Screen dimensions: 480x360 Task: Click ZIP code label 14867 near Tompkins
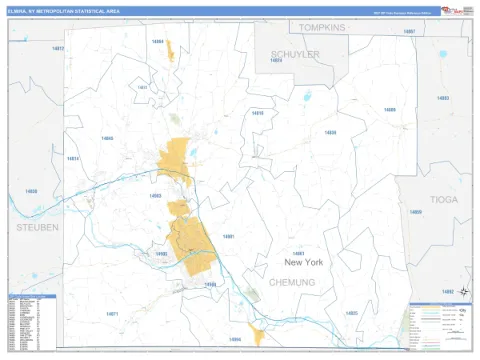pyautogui.click(x=409, y=32)
